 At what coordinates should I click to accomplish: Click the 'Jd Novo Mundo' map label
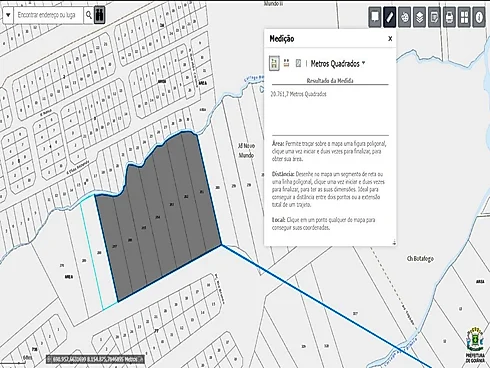246,151
